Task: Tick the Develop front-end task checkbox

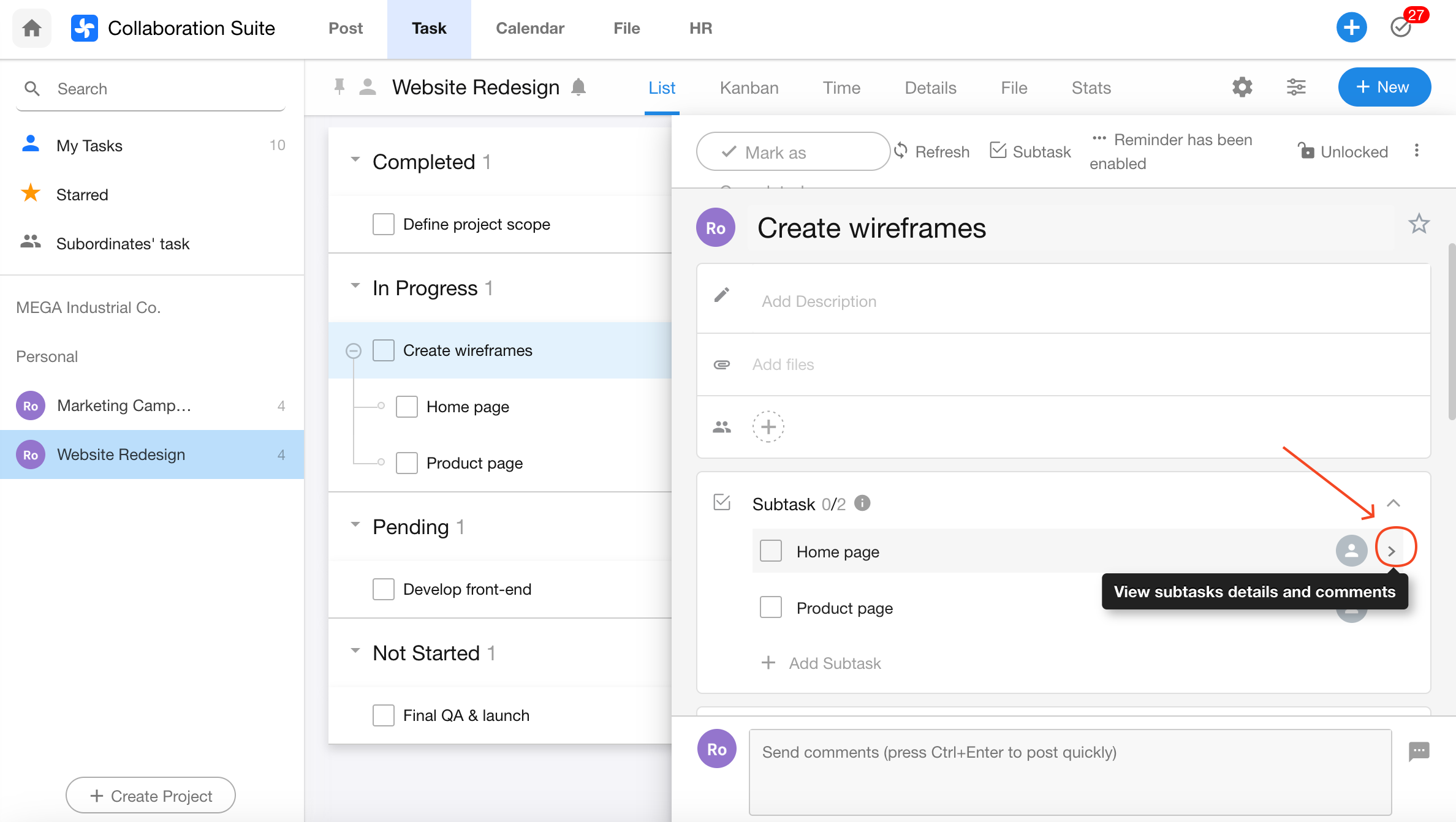Action: pos(384,589)
